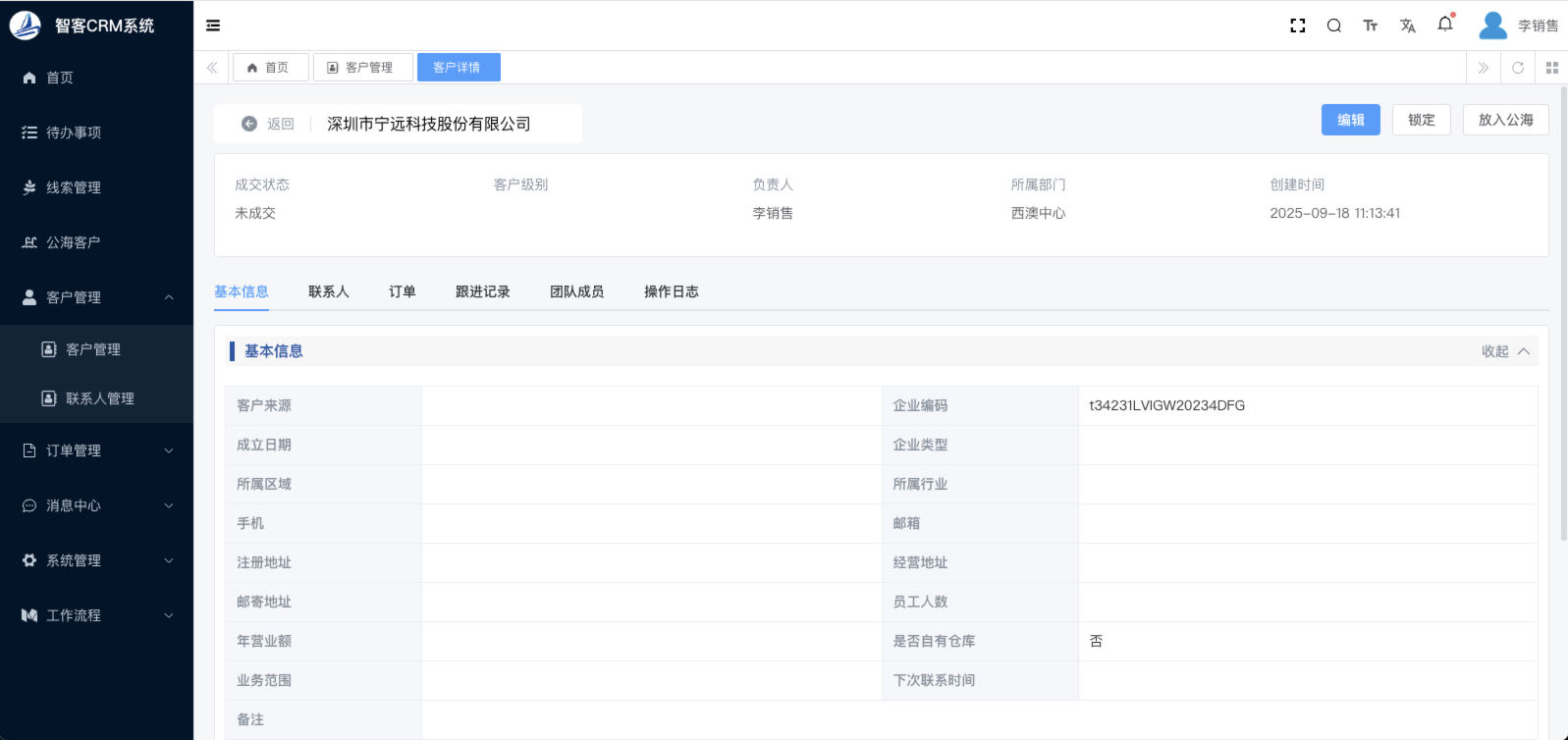Expand the 系统管理 sidebar menu
The image size is (1568, 740).
[x=96, y=560]
